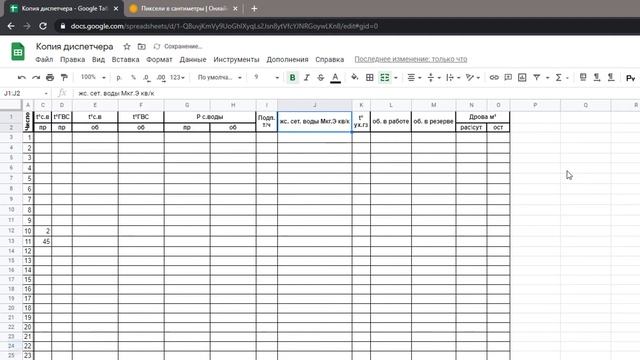Close the Копия диспетчера browser tab
The height and width of the screenshot is (360, 640).
pyautogui.click(x=116, y=9)
